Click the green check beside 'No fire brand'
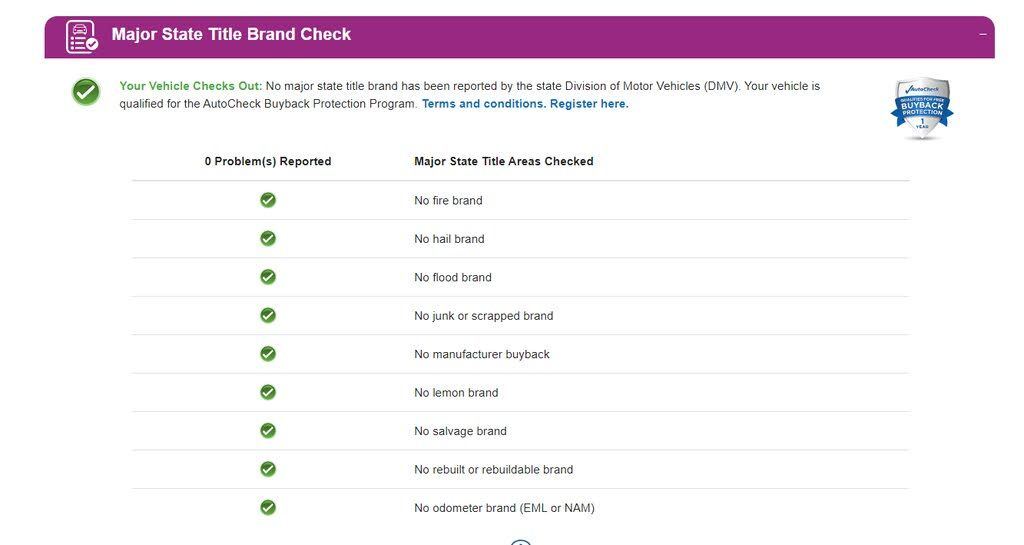 268,200
